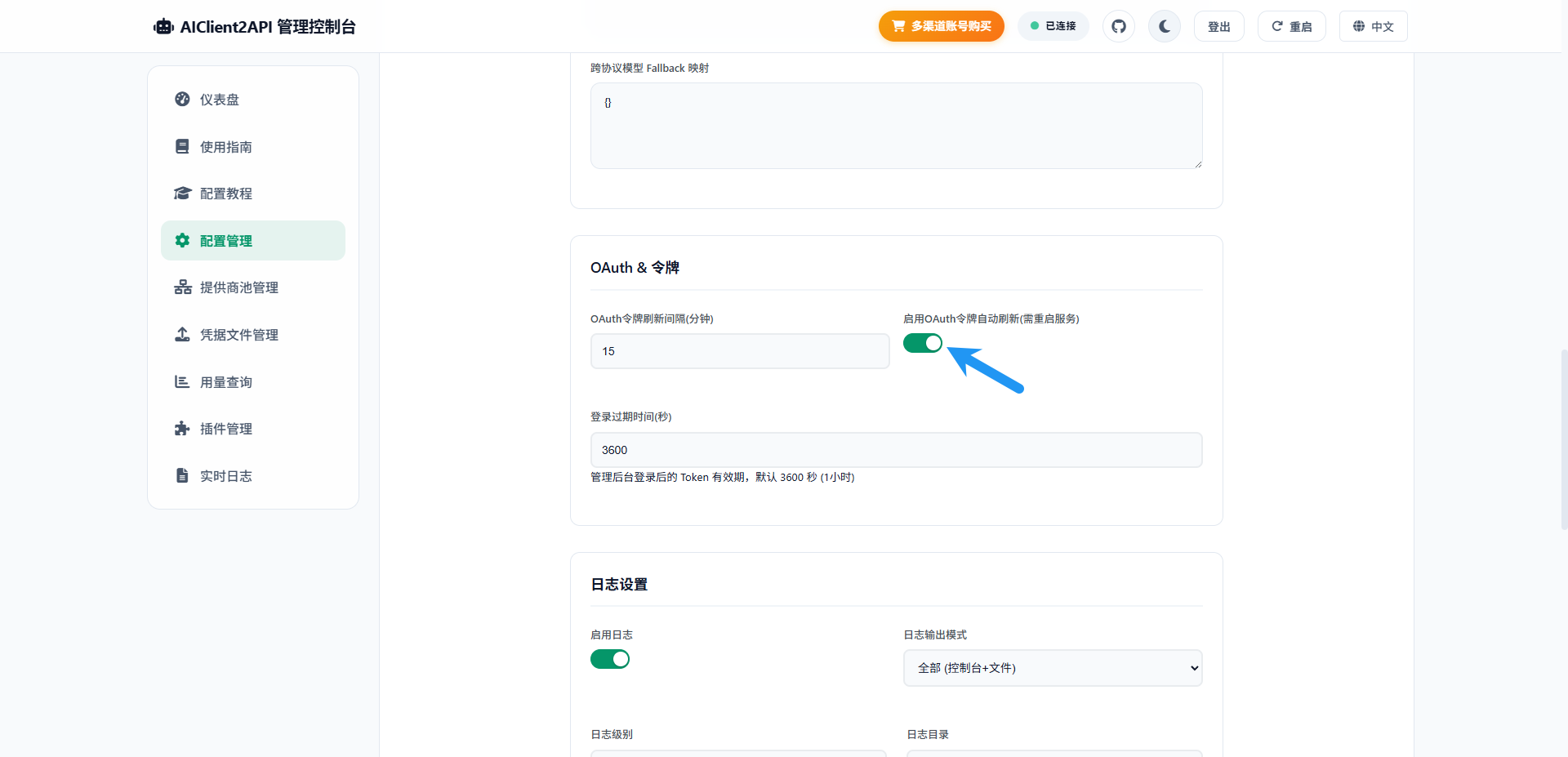Click the OAuth refresh interval field
Viewport: 1568px width, 757px height.
click(x=740, y=351)
